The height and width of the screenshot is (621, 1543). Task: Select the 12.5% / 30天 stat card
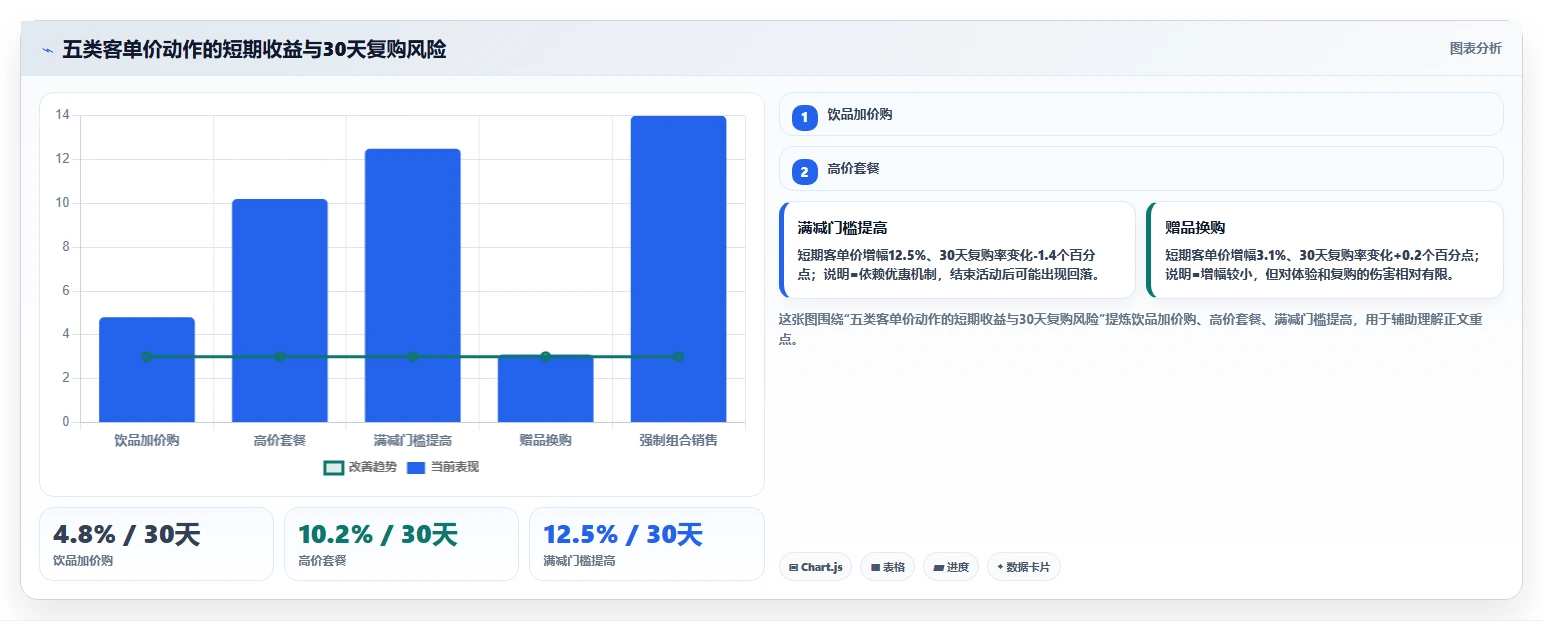coord(646,544)
